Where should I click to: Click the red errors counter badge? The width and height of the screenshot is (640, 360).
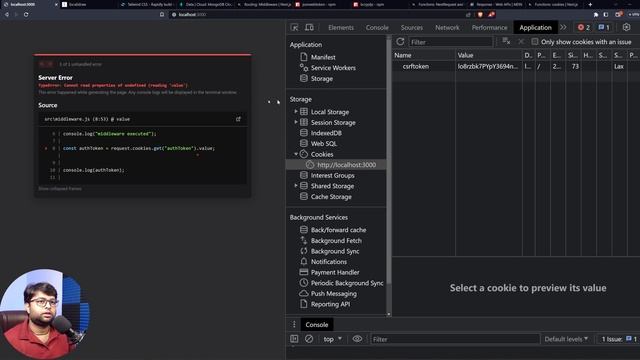click(584, 27)
